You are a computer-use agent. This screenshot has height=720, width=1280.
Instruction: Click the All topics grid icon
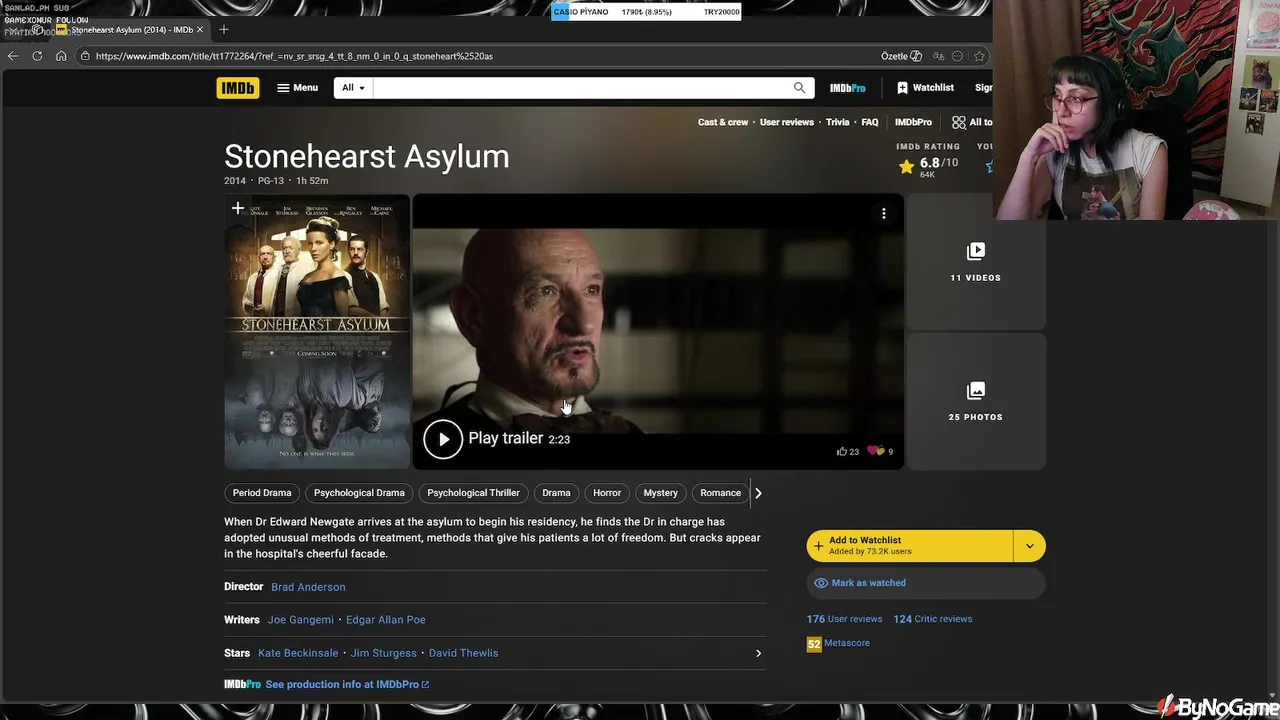click(959, 122)
